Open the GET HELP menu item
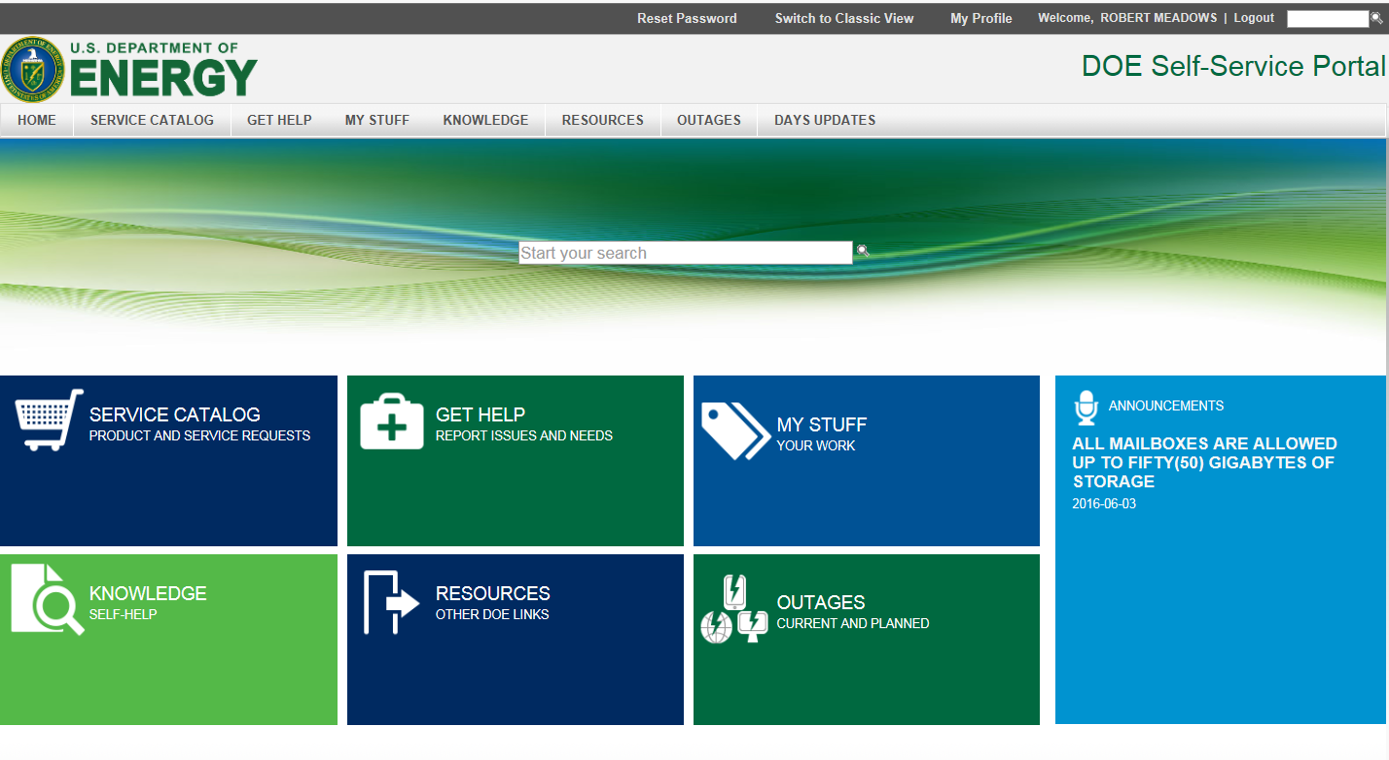The height and width of the screenshot is (760, 1389). (279, 120)
